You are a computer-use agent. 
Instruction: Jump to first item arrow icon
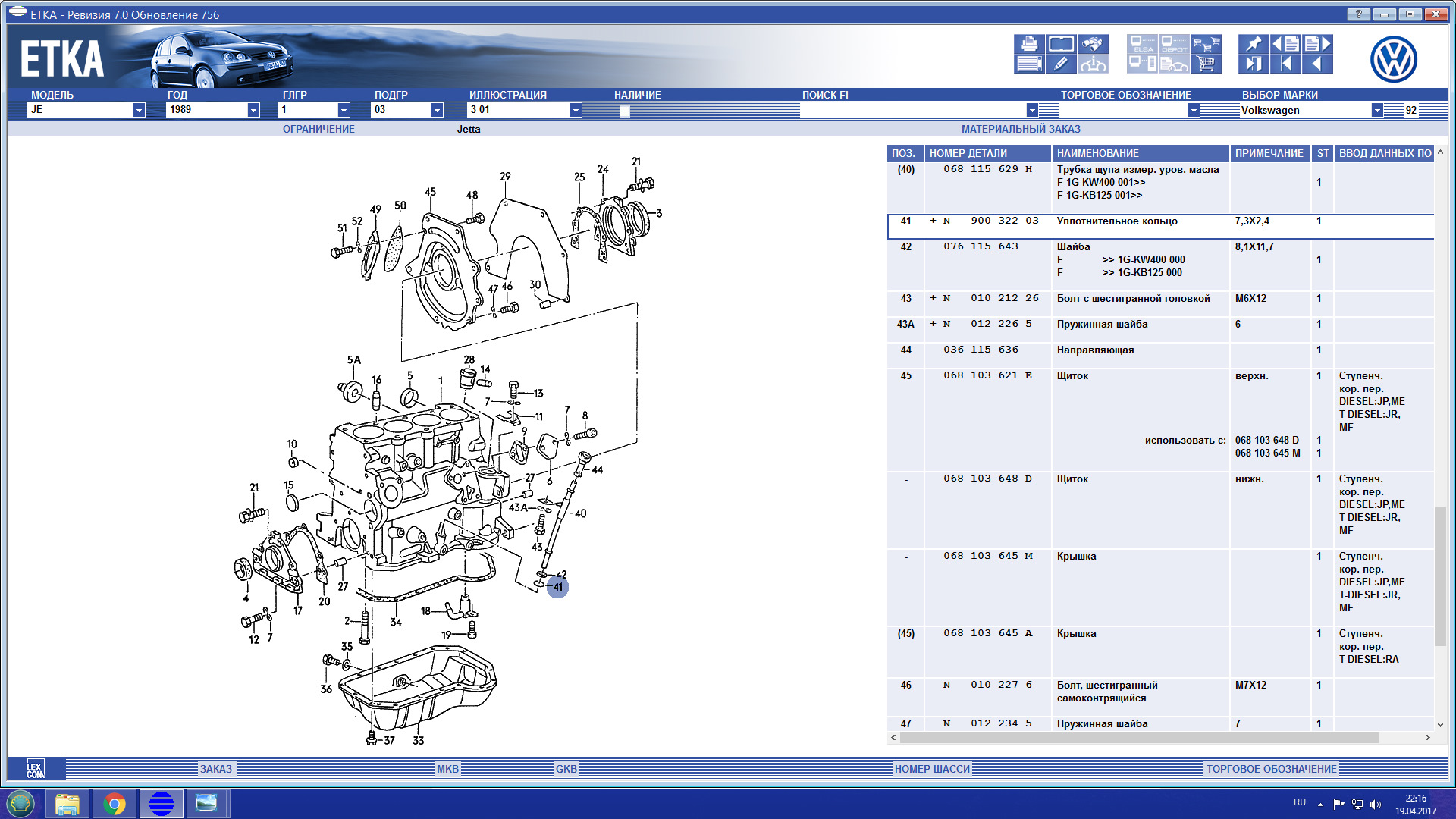[1285, 64]
